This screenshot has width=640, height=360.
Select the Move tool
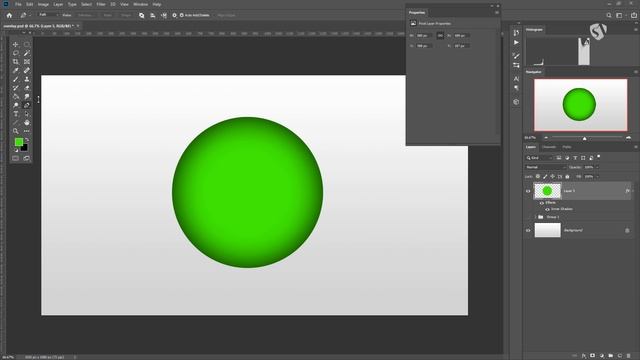(x=16, y=44)
